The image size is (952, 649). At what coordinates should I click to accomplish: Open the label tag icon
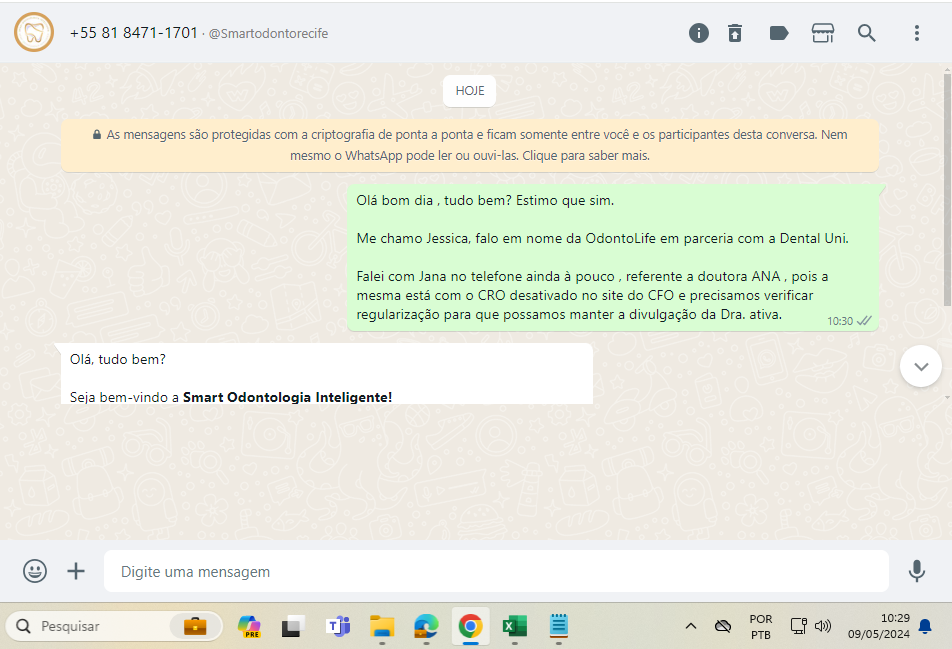point(779,33)
